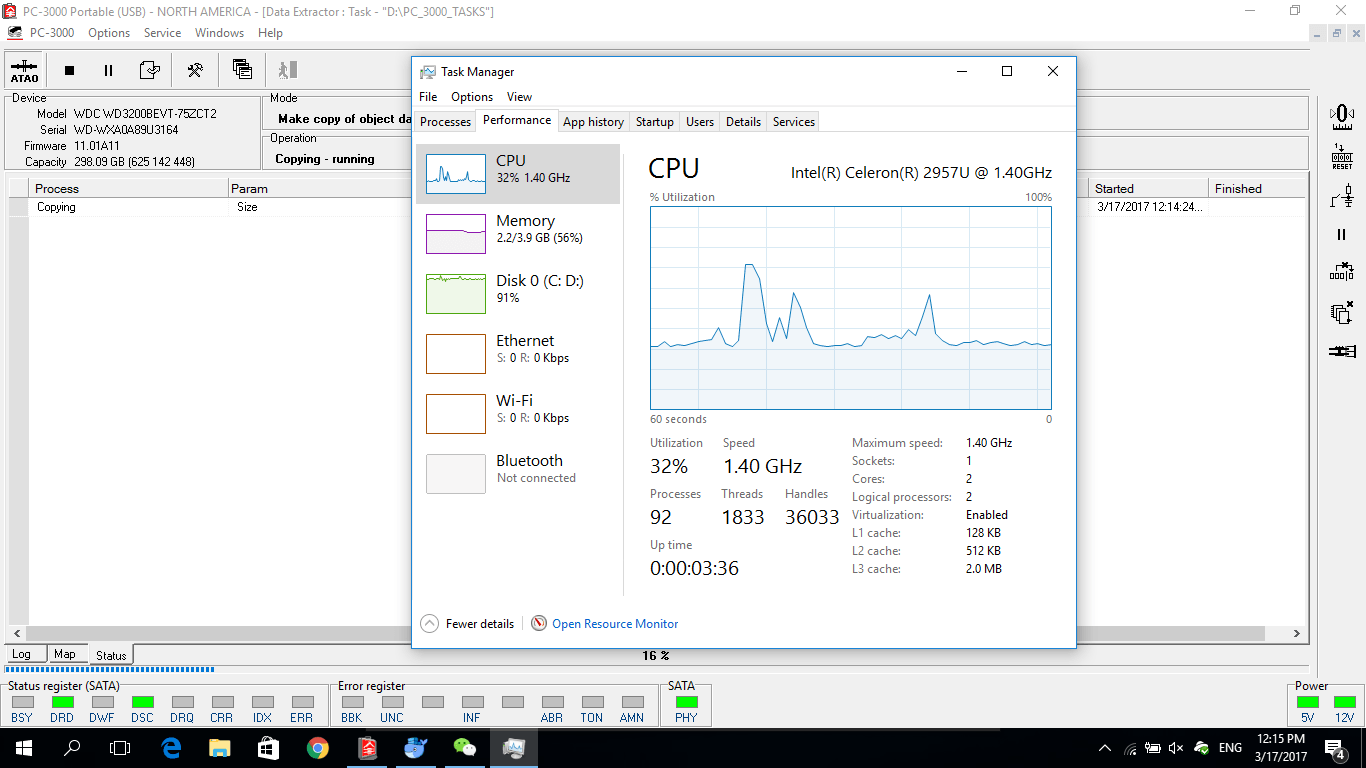Screen dimensions: 1366x768
Task: Switch to the Processes tab
Action: point(445,122)
